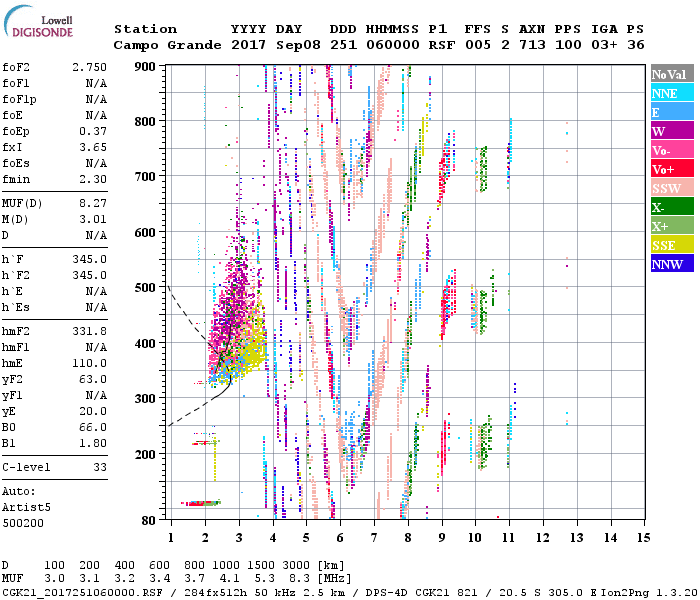Click the B0 value 66.0
This screenshot has width=700, height=600.
[93, 428]
